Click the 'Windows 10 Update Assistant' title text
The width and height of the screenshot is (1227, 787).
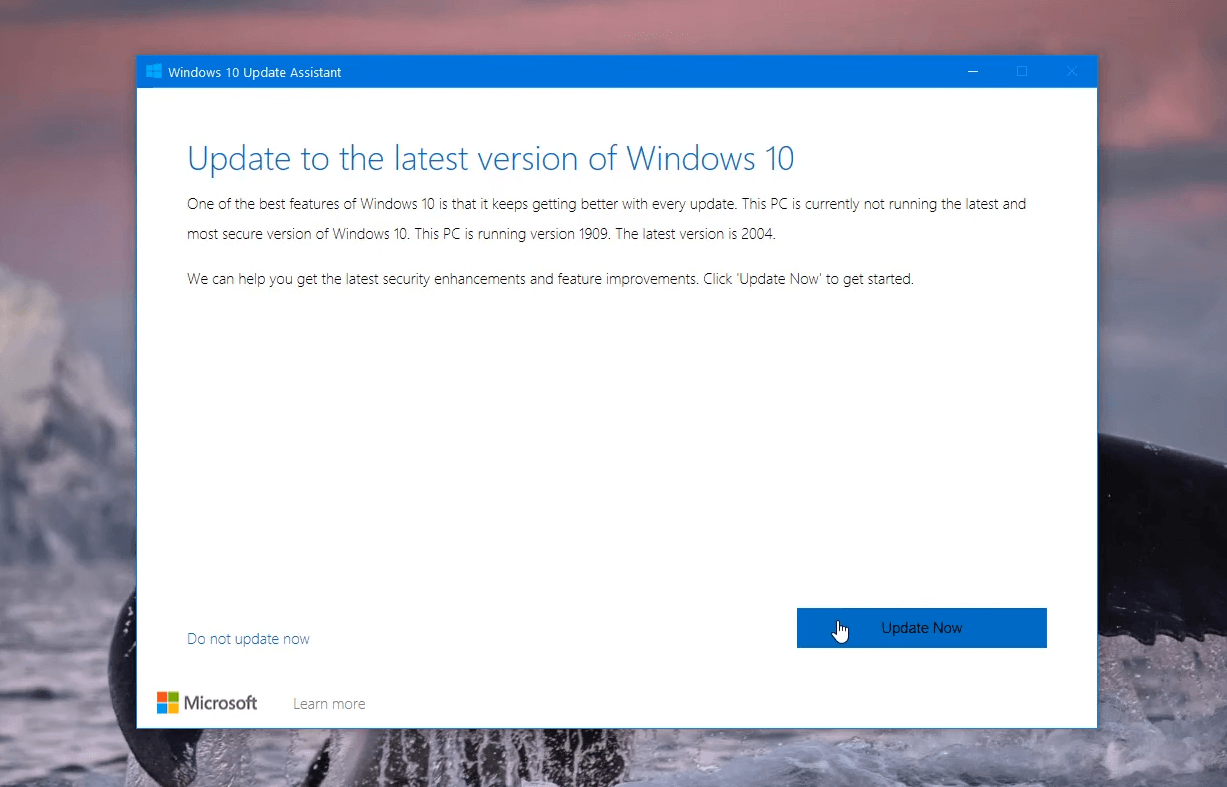pyautogui.click(x=255, y=72)
